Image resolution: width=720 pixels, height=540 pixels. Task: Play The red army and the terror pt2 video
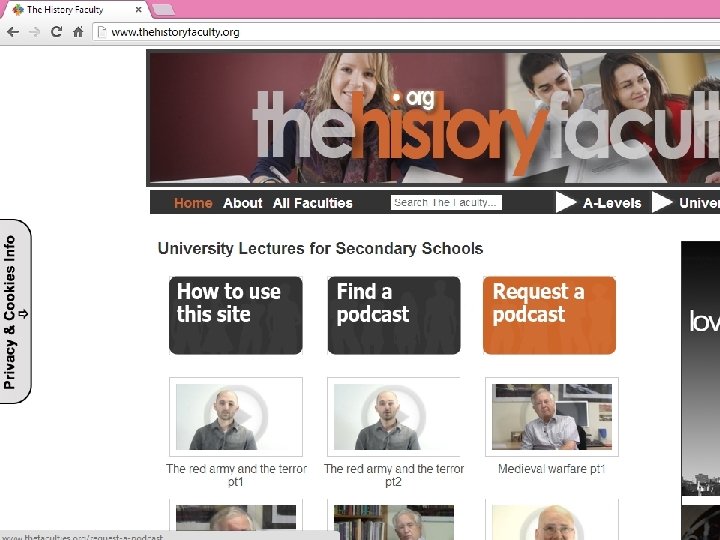(394, 417)
